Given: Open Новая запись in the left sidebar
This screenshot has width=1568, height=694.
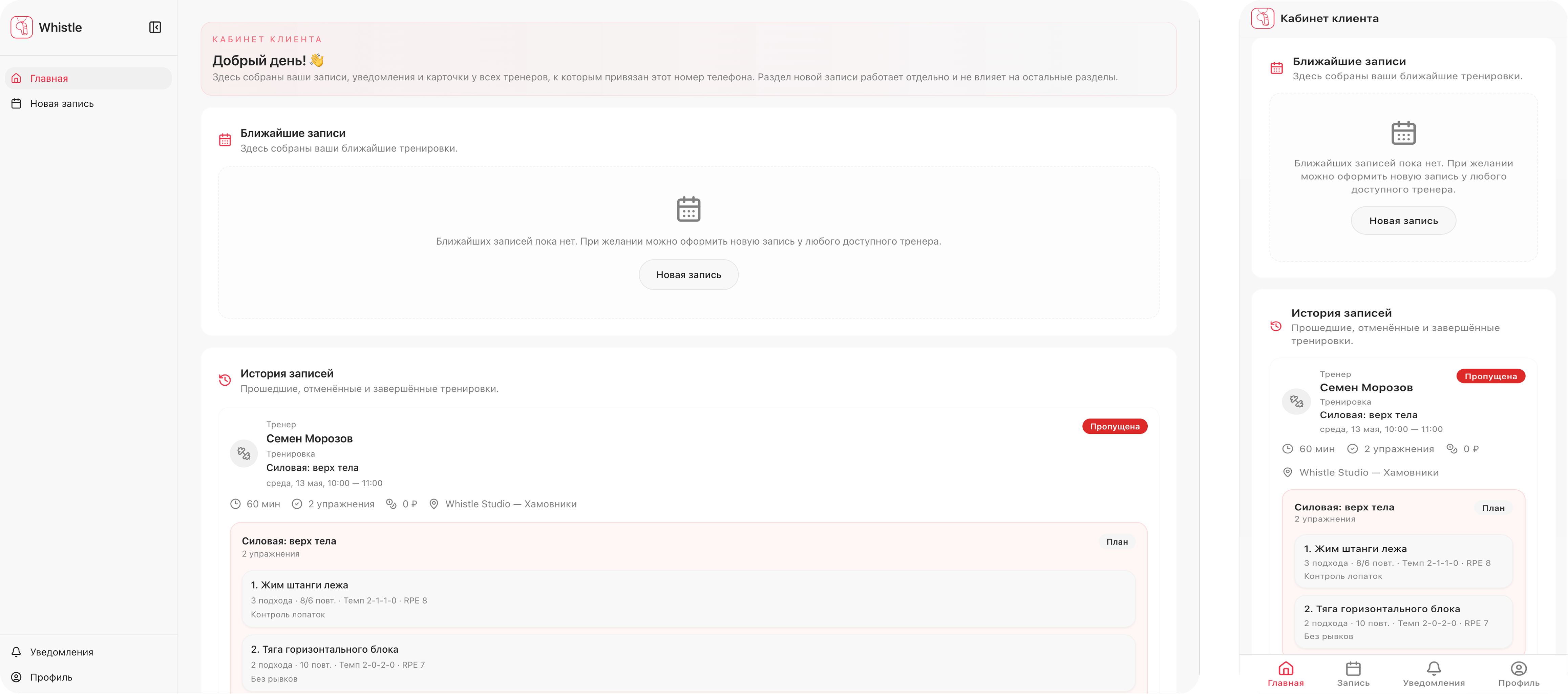Looking at the screenshot, I should [x=89, y=104].
